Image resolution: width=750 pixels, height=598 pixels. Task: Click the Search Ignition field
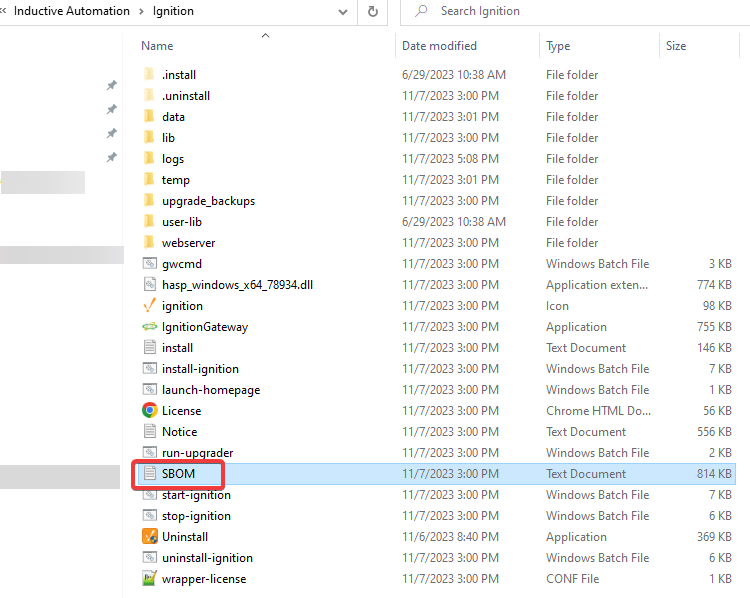point(574,11)
